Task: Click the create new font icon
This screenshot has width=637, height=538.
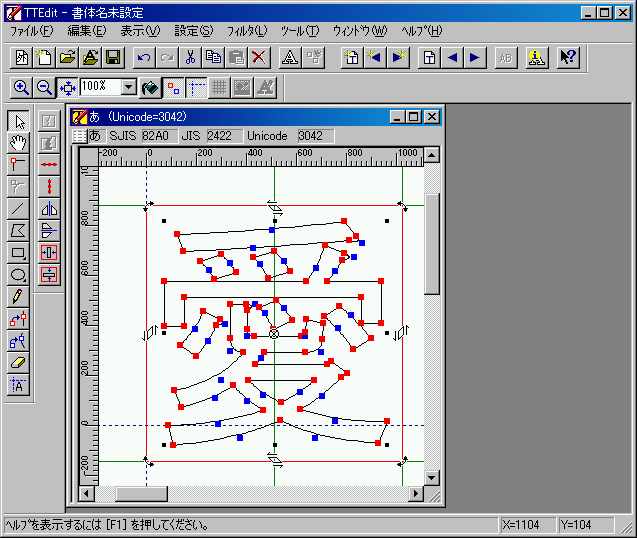Action: point(21,57)
